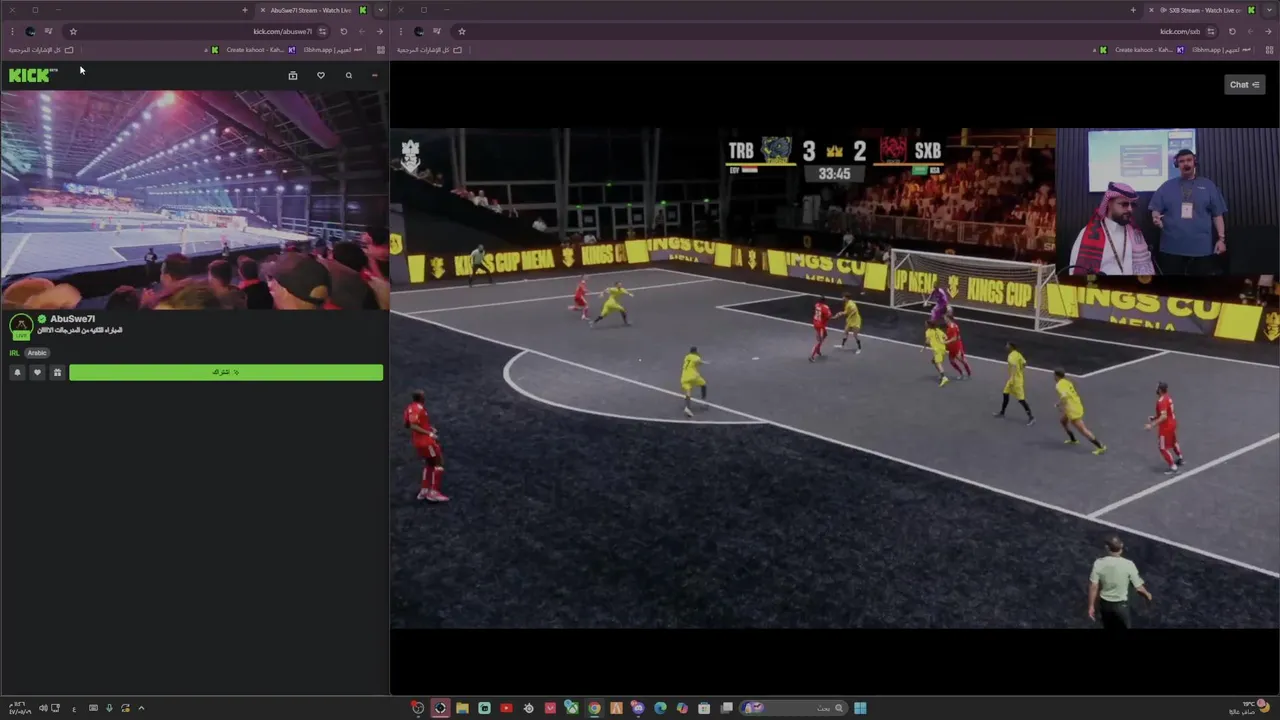Click the heart follow icon beside subscribe bar

[37, 372]
